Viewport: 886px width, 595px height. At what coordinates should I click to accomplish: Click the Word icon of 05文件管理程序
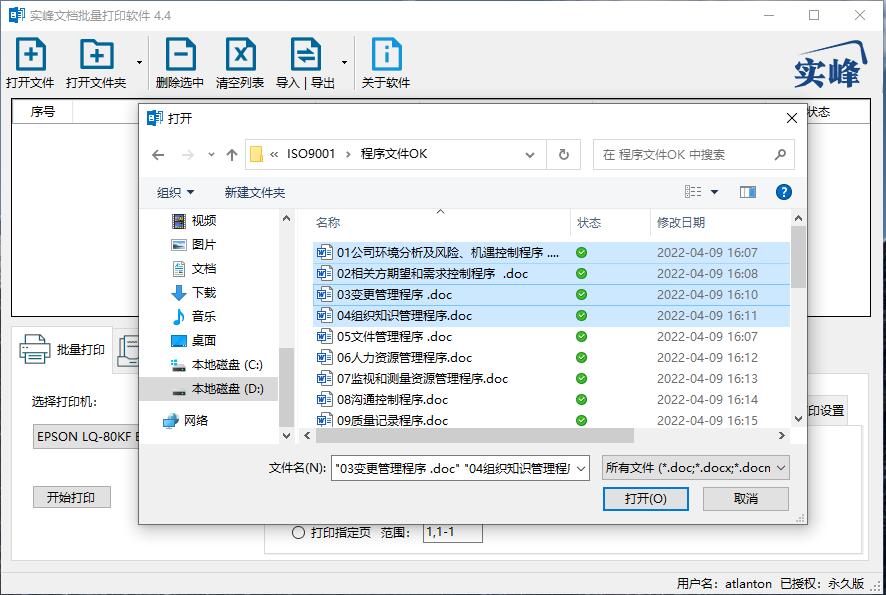tap(324, 337)
